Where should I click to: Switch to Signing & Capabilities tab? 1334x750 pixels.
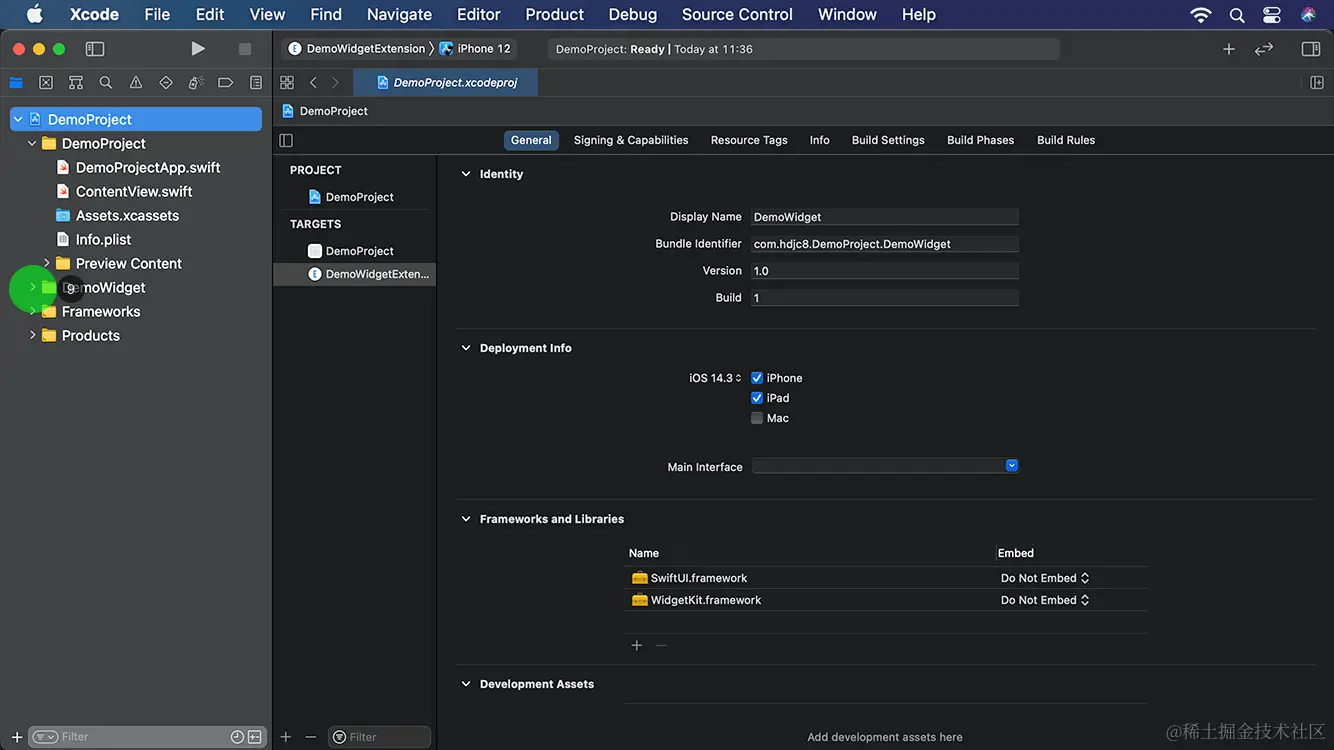coord(631,140)
